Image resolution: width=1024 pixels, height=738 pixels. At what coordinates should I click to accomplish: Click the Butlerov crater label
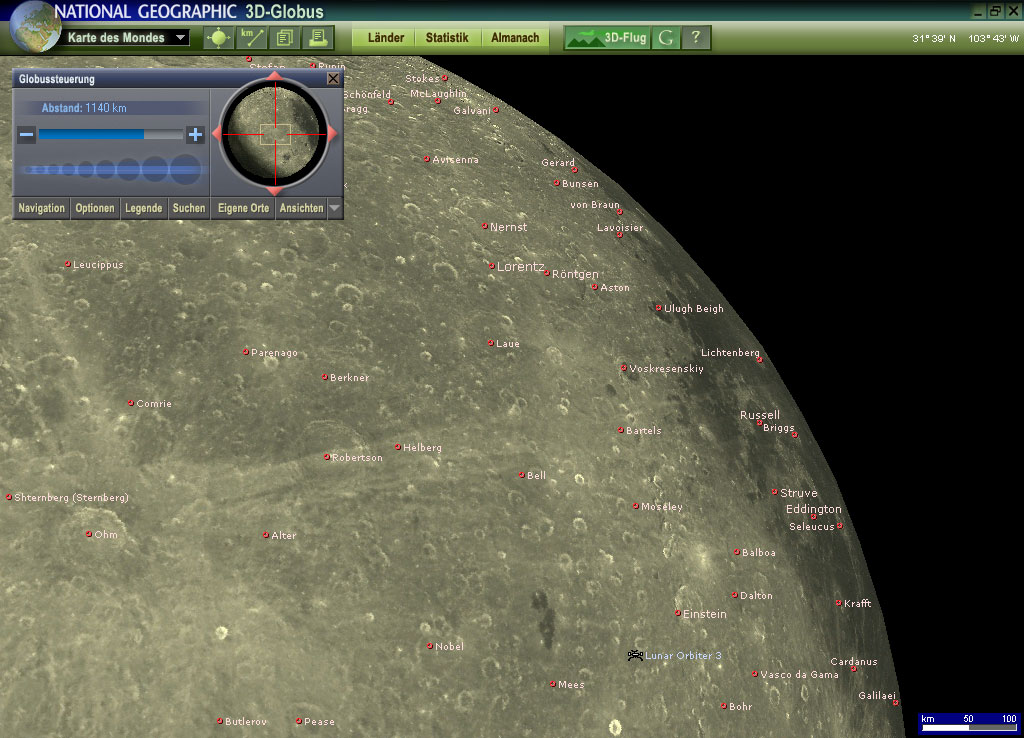click(x=246, y=722)
